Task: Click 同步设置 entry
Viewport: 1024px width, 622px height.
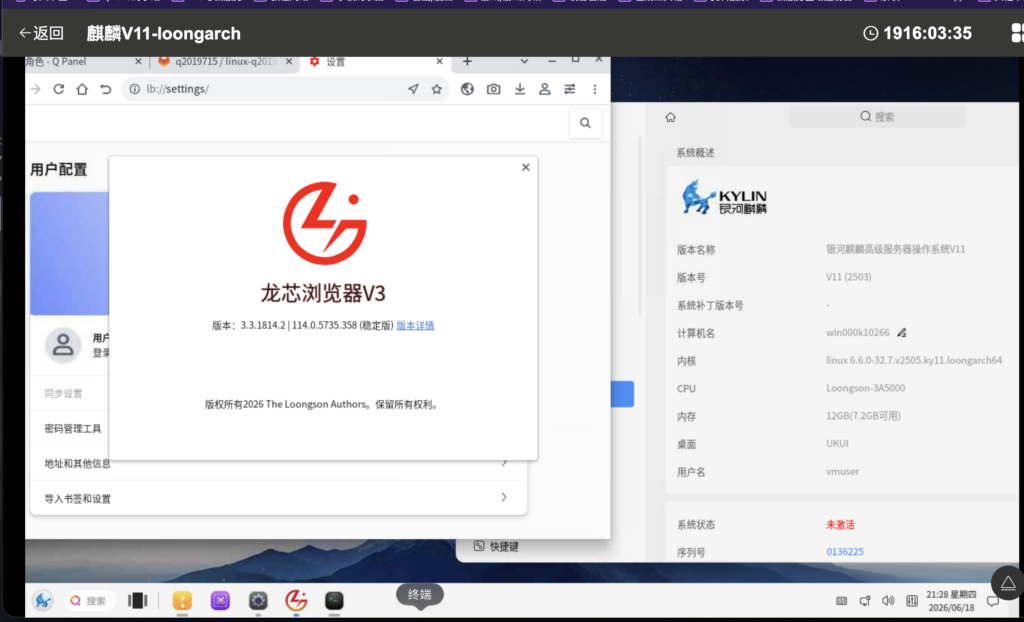Action: pyautogui.click(x=63, y=393)
